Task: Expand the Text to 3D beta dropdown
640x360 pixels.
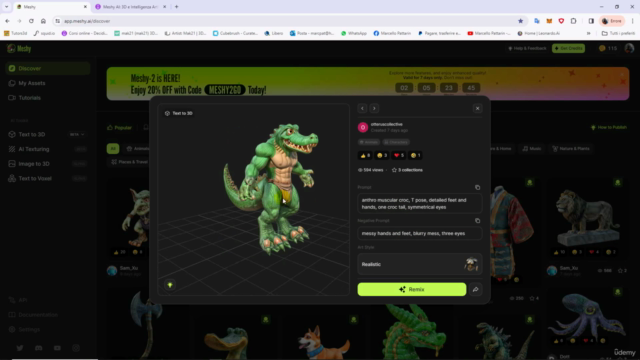Action: tap(77, 134)
